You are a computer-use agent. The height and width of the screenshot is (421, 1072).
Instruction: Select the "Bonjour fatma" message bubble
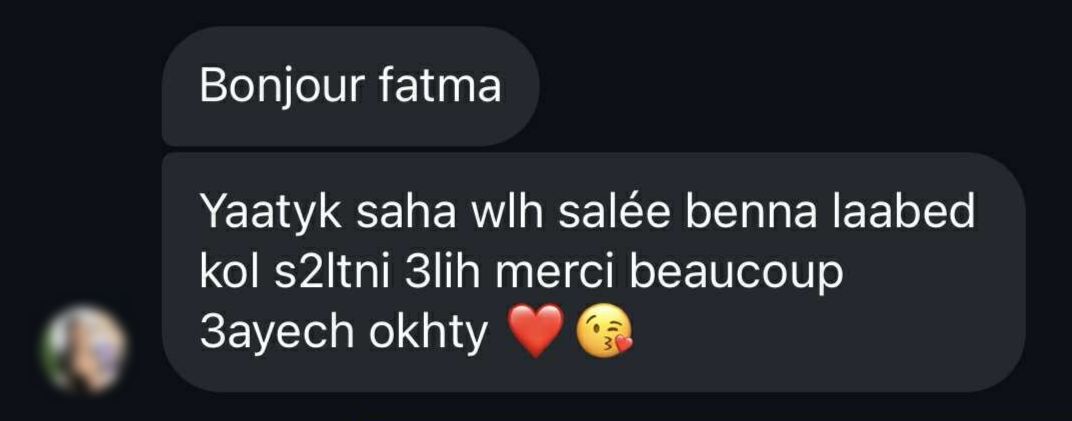[350, 86]
